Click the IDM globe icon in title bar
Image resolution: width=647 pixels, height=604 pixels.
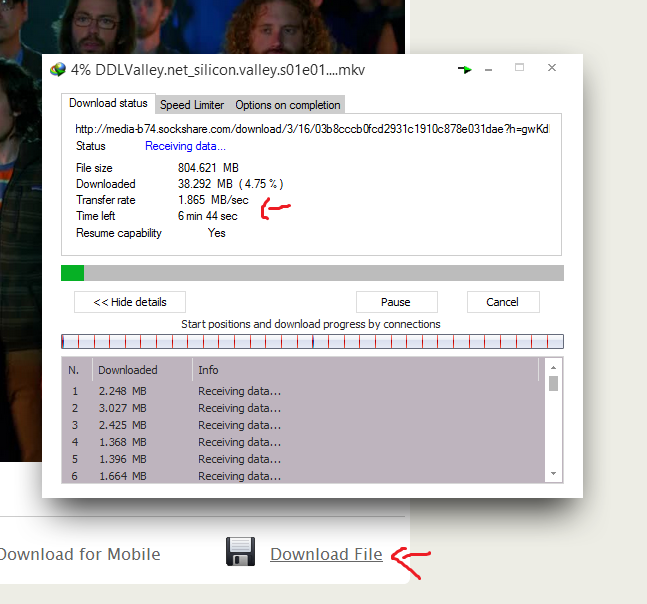point(58,69)
